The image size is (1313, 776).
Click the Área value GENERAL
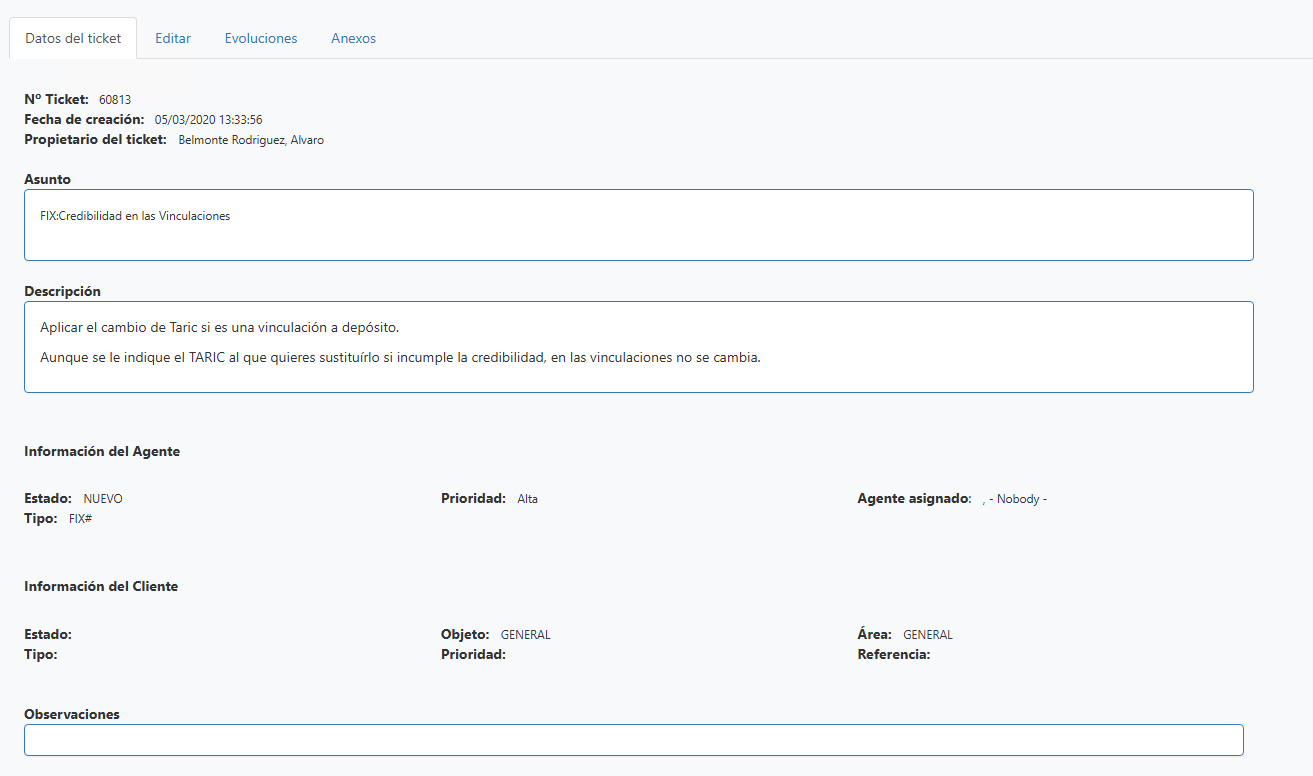pyautogui.click(x=927, y=635)
